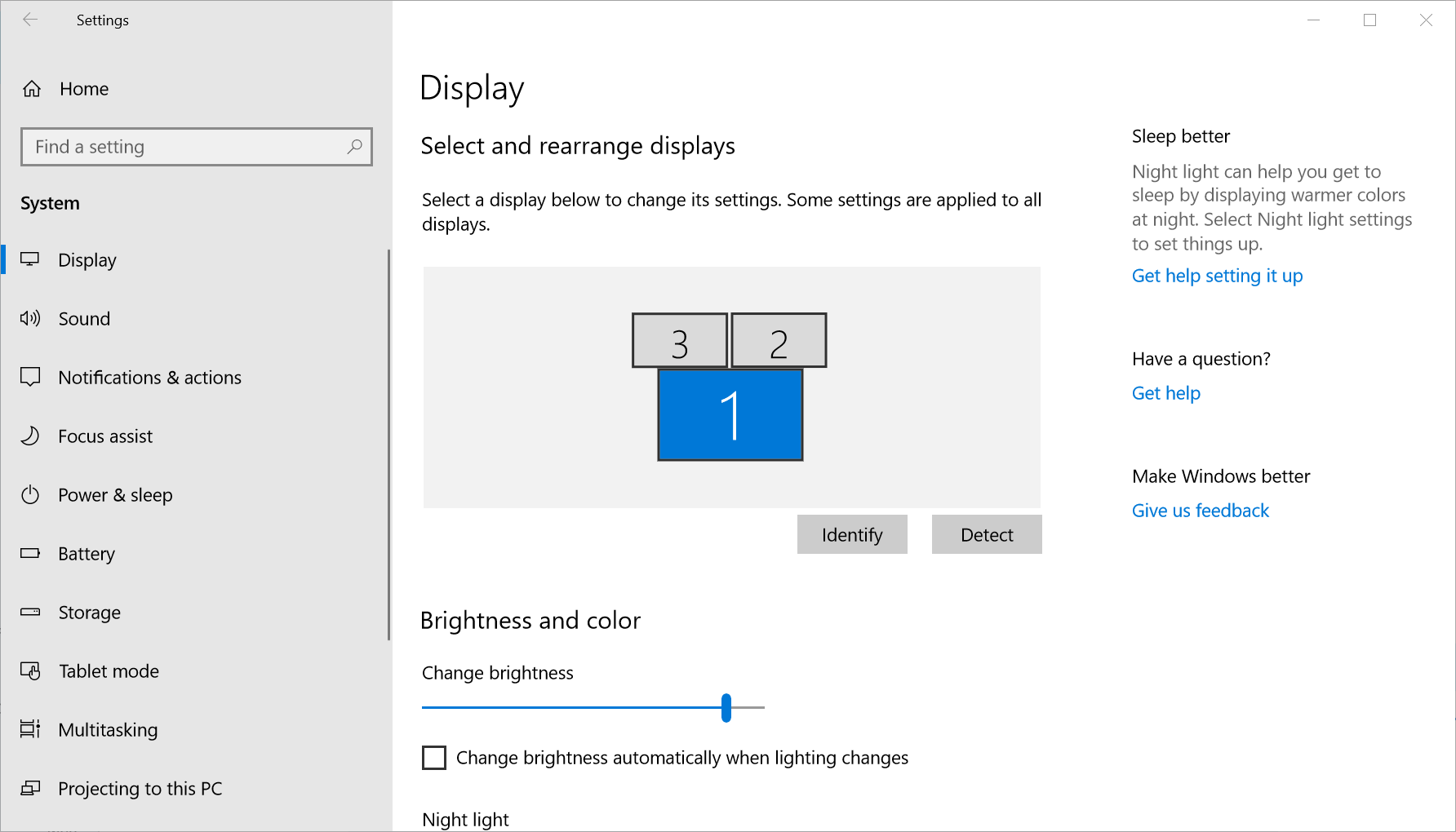Open Get help setting it up link

pos(1217,276)
